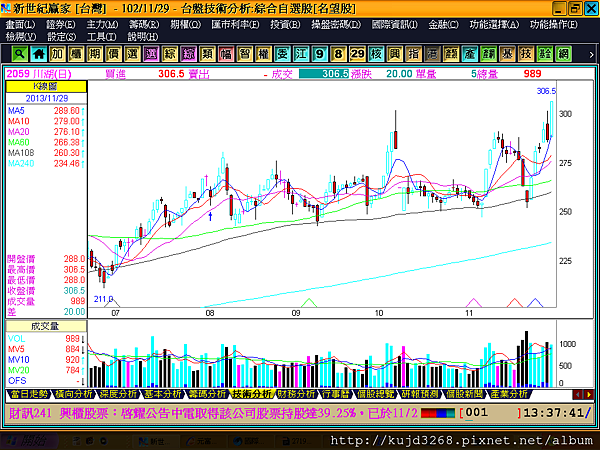Switch to 深度分析 tab
The height and width of the screenshot is (450, 600).
pyautogui.click(x=118, y=394)
